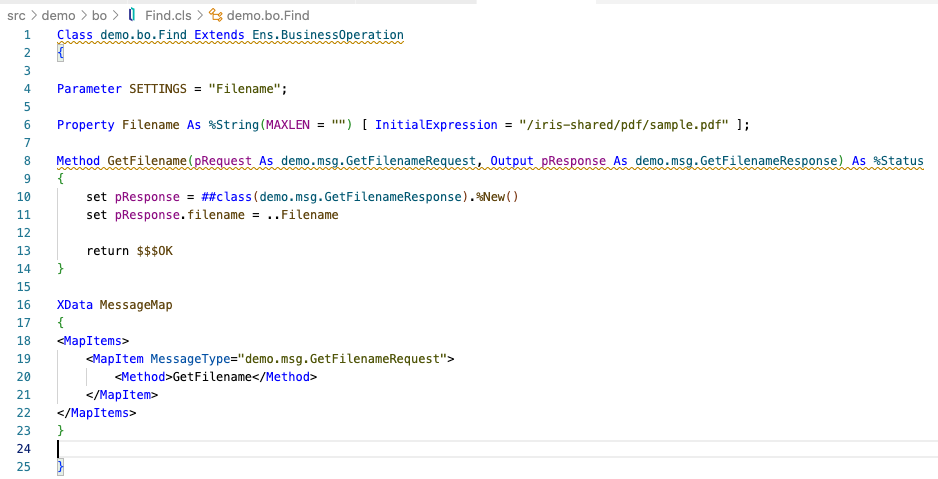Place cursor on the SETTINGS parameter name
The height and width of the screenshot is (479, 938).
click(x=158, y=89)
